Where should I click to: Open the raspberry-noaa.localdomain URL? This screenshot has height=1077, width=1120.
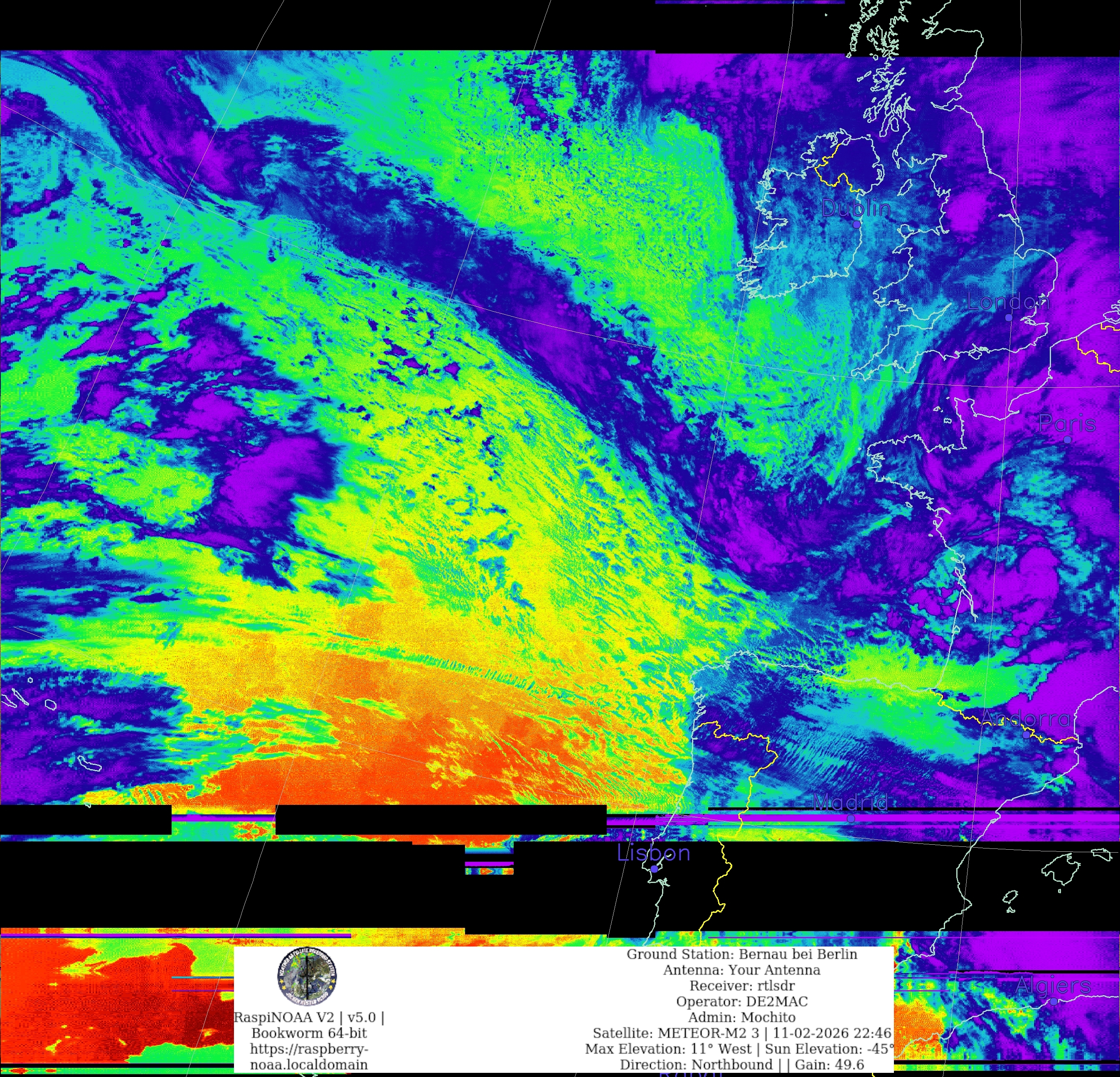click(x=309, y=1056)
